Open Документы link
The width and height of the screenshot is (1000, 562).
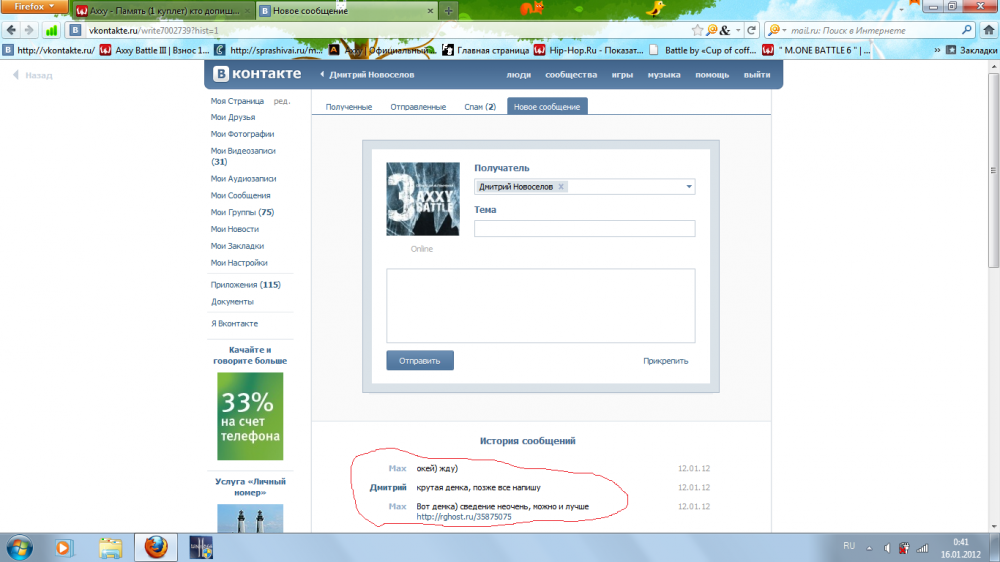point(232,302)
